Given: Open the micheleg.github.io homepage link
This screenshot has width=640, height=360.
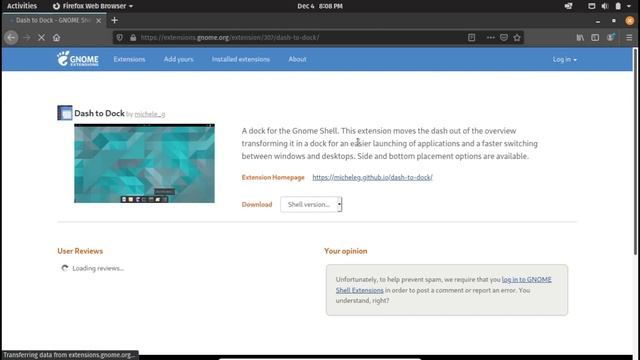Looking at the screenshot, I should click(372, 177).
